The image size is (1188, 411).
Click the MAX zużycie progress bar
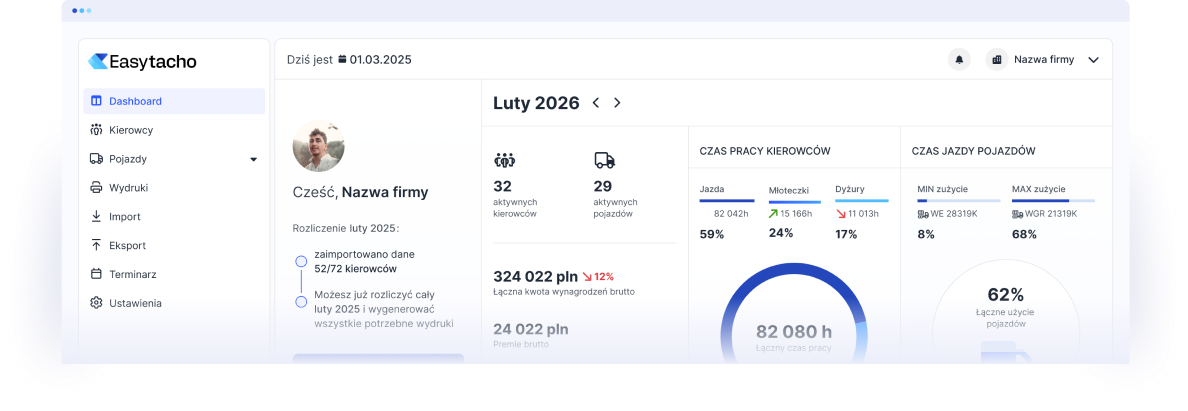coord(1053,201)
